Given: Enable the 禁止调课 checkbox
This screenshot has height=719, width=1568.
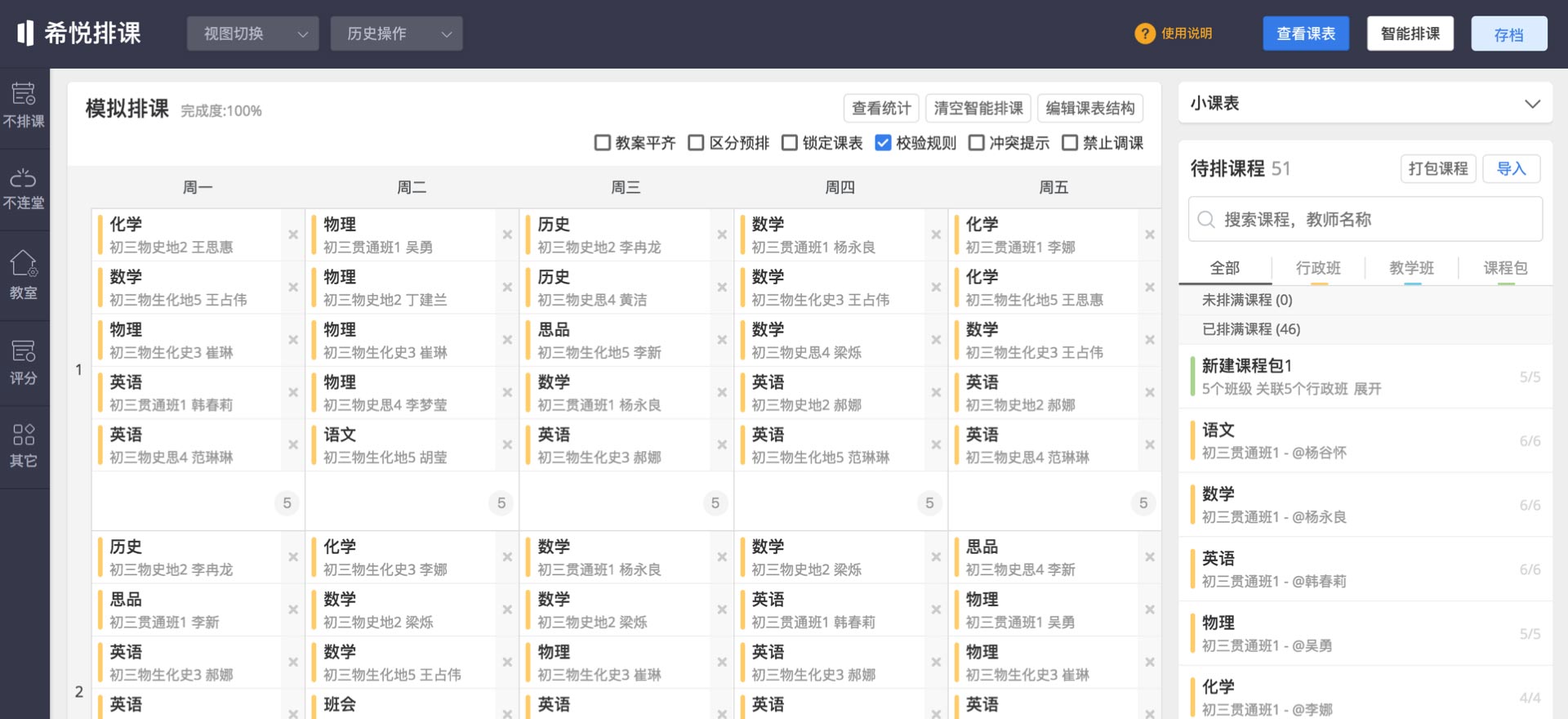Looking at the screenshot, I should tap(1070, 143).
